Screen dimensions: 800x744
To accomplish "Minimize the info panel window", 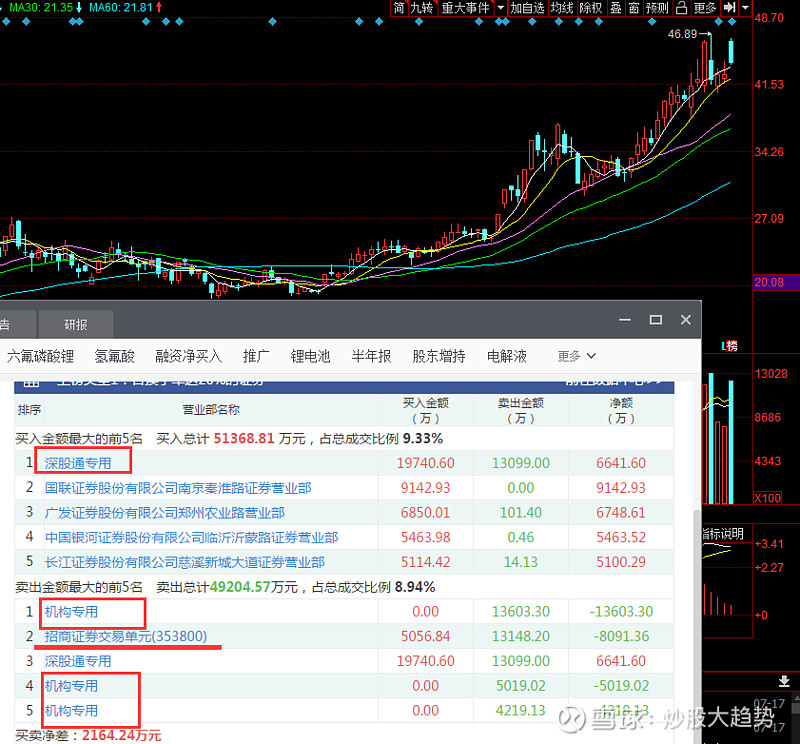I will pos(625,320).
